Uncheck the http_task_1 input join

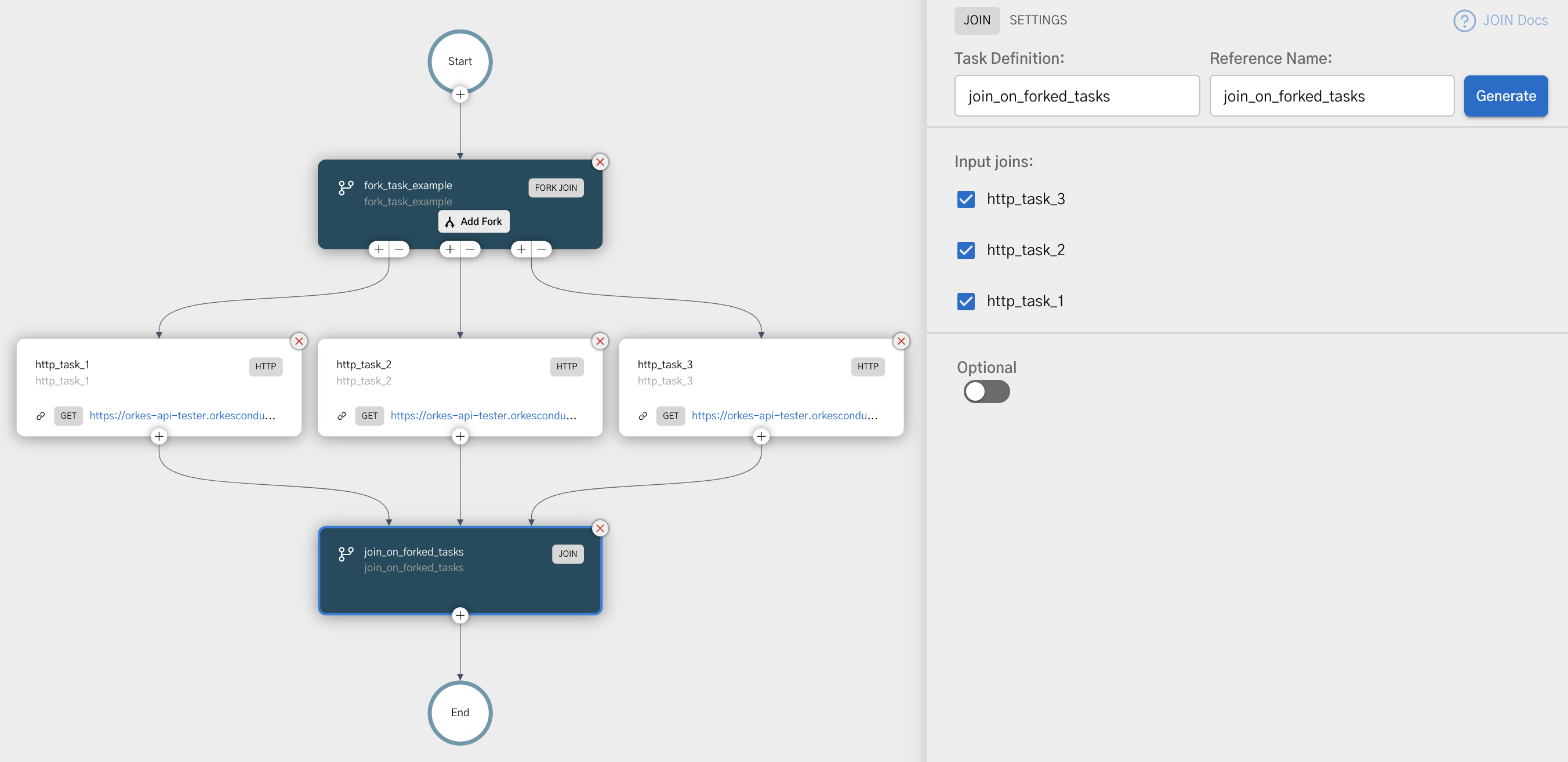[x=966, y=302]
